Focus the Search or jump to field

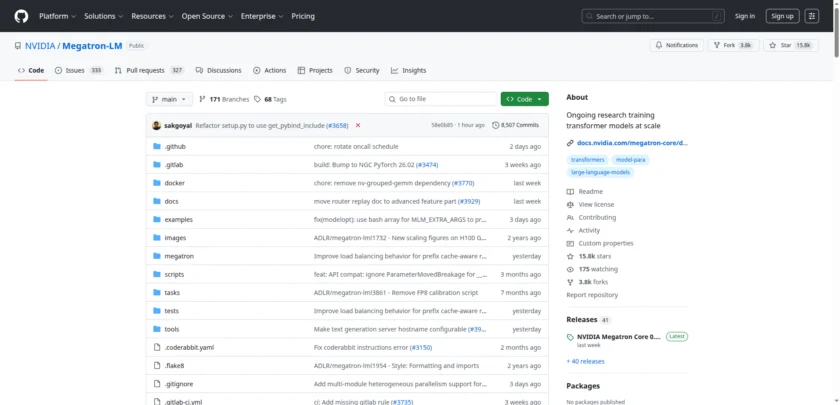coord(652,16)
